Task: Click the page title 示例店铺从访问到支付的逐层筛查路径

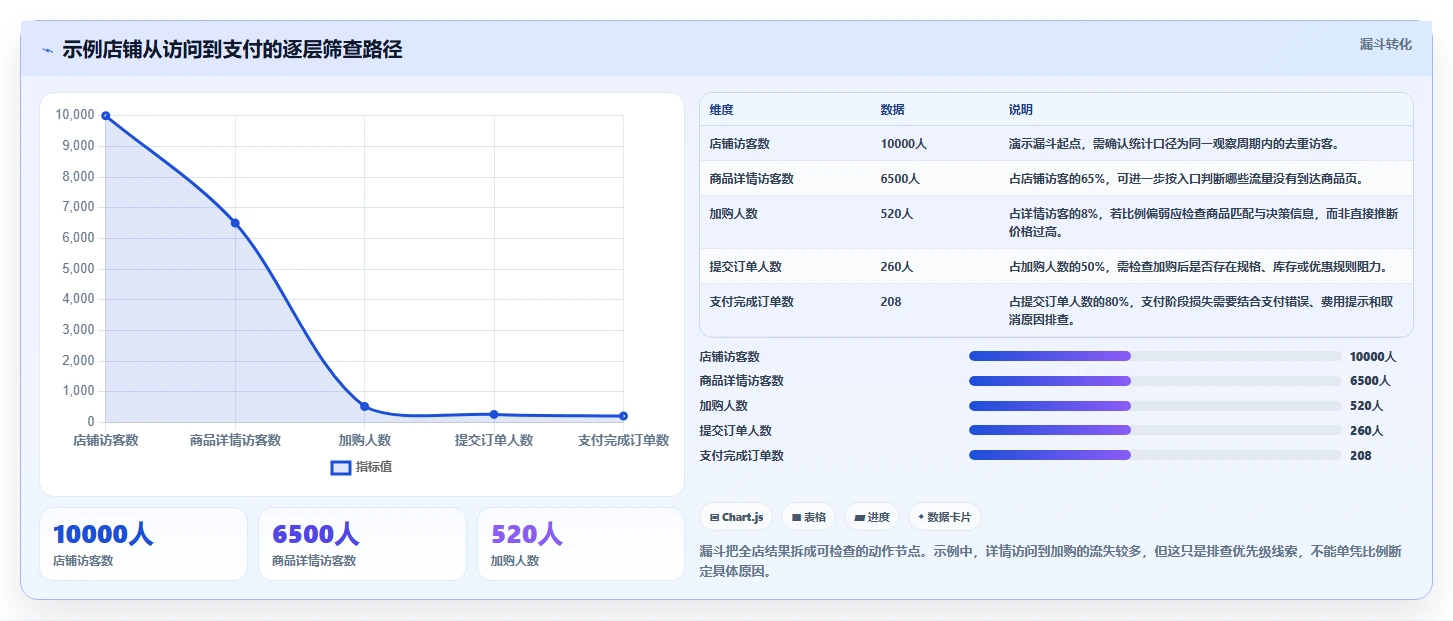Action: coord(232,49)
